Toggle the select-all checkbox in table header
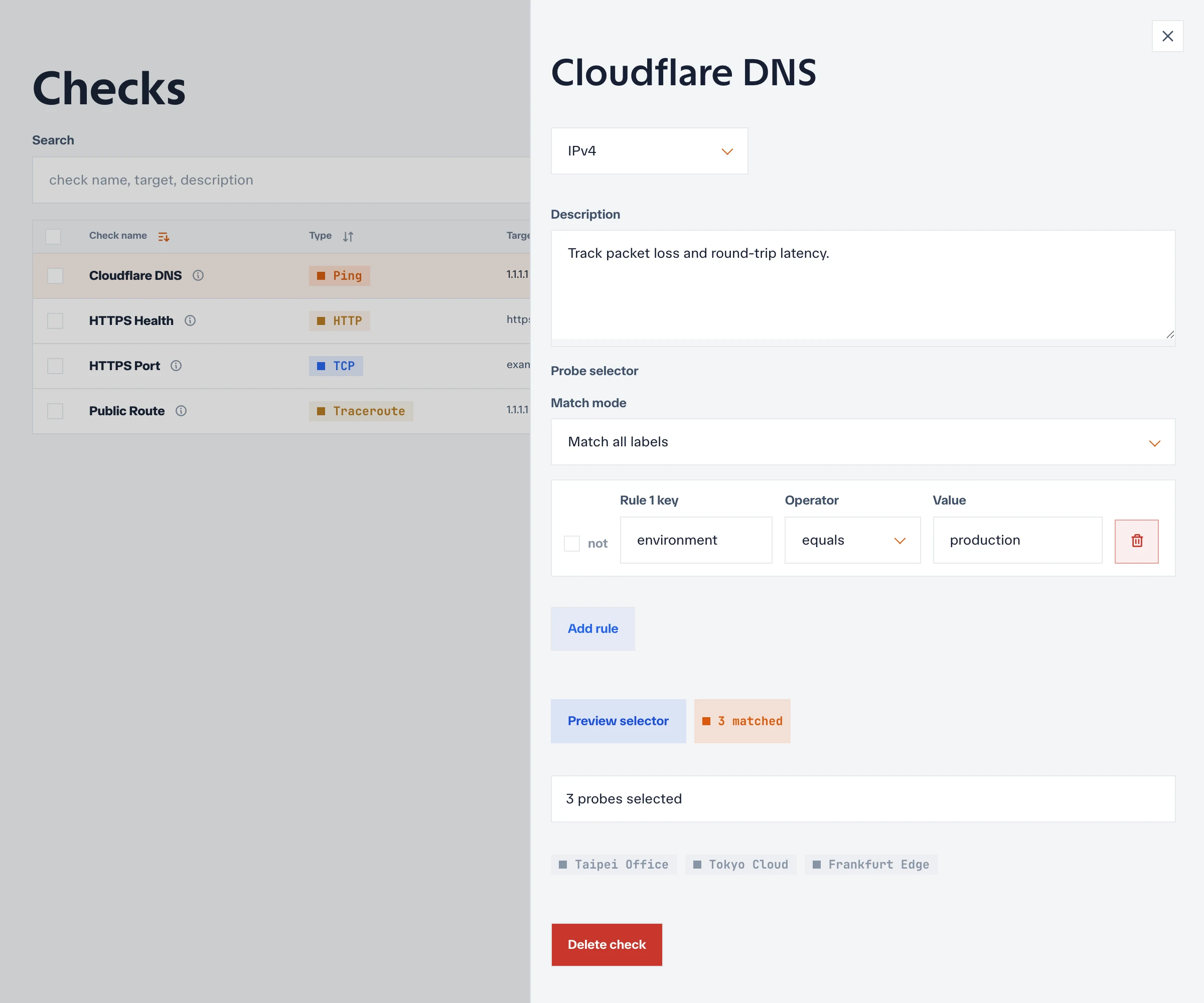The height and width of the screenshot is (1003, 1204). pyautogui.click(x=53, y=237)
